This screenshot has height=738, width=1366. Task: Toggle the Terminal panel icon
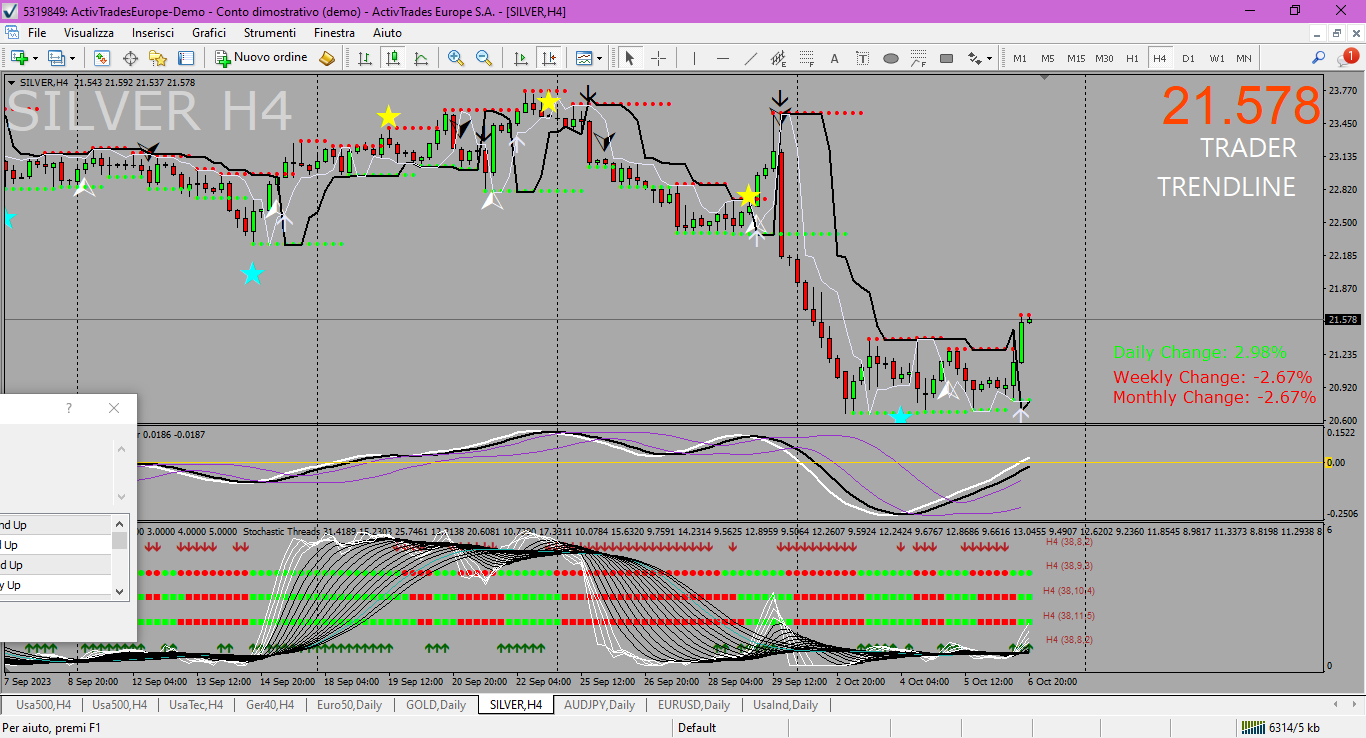(x=186, y=58)
